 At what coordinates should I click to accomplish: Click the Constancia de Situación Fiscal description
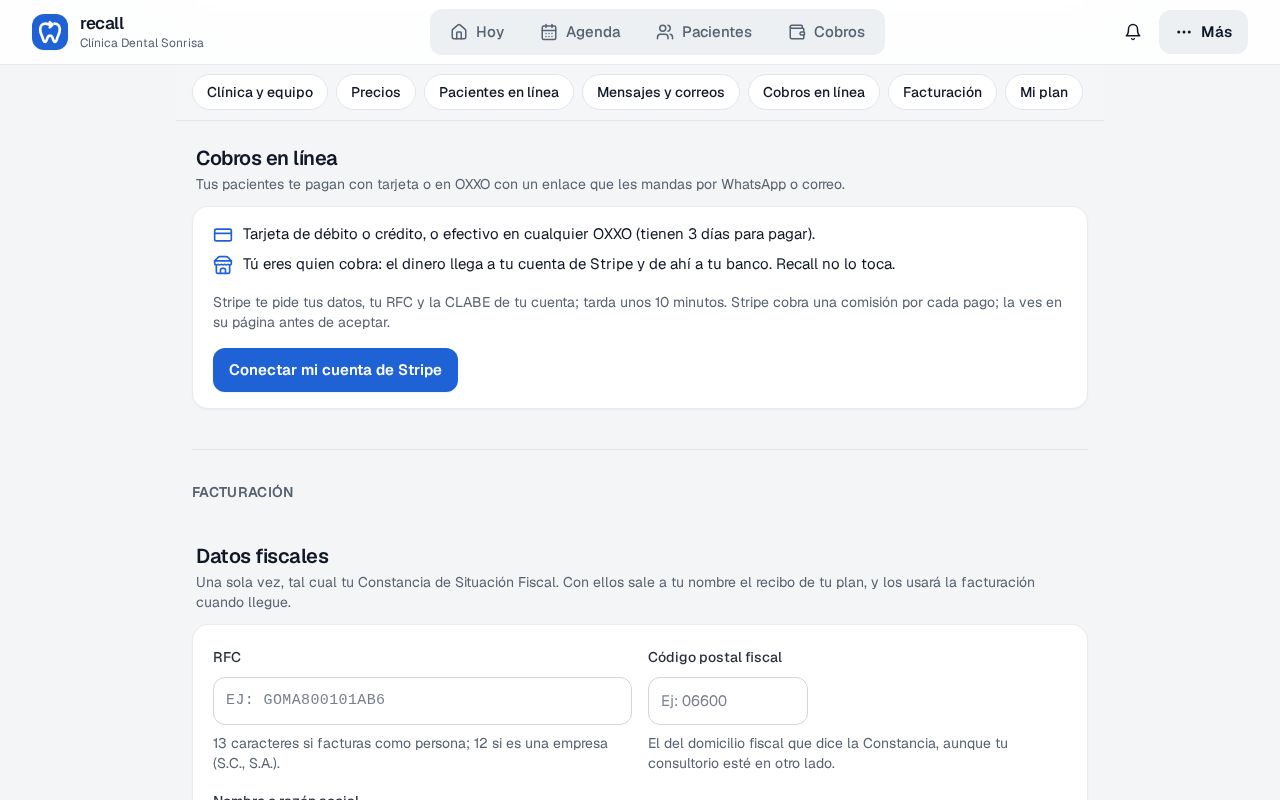point(616,592)
